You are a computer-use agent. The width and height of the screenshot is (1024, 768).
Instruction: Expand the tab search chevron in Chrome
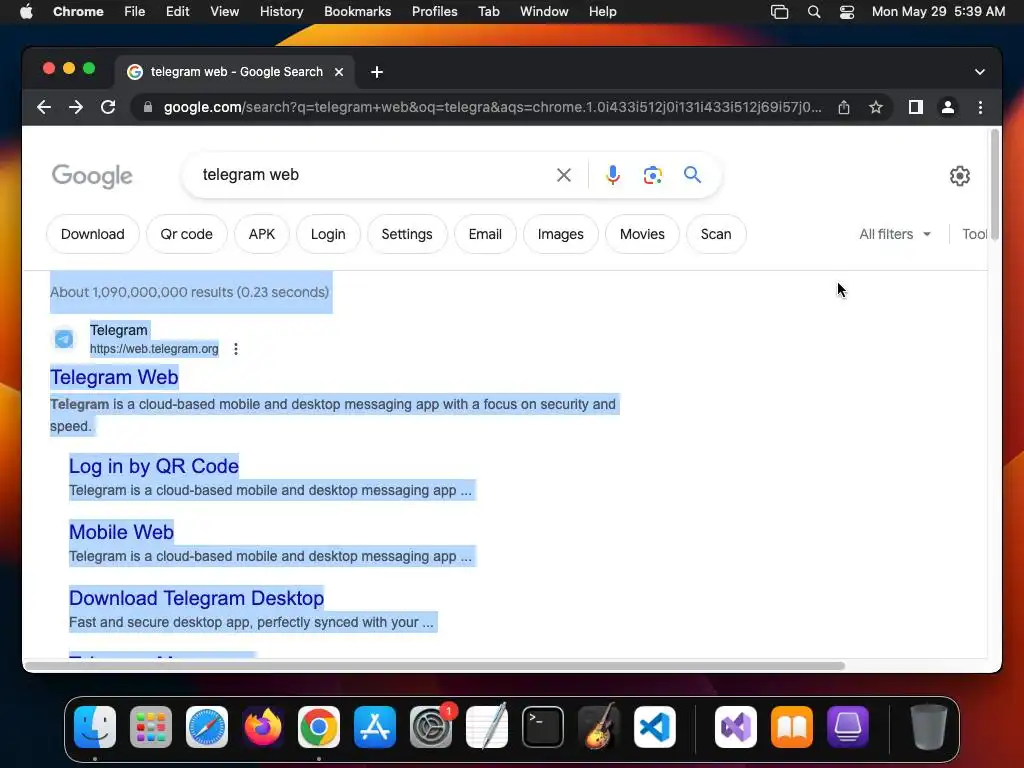[980, 72]
